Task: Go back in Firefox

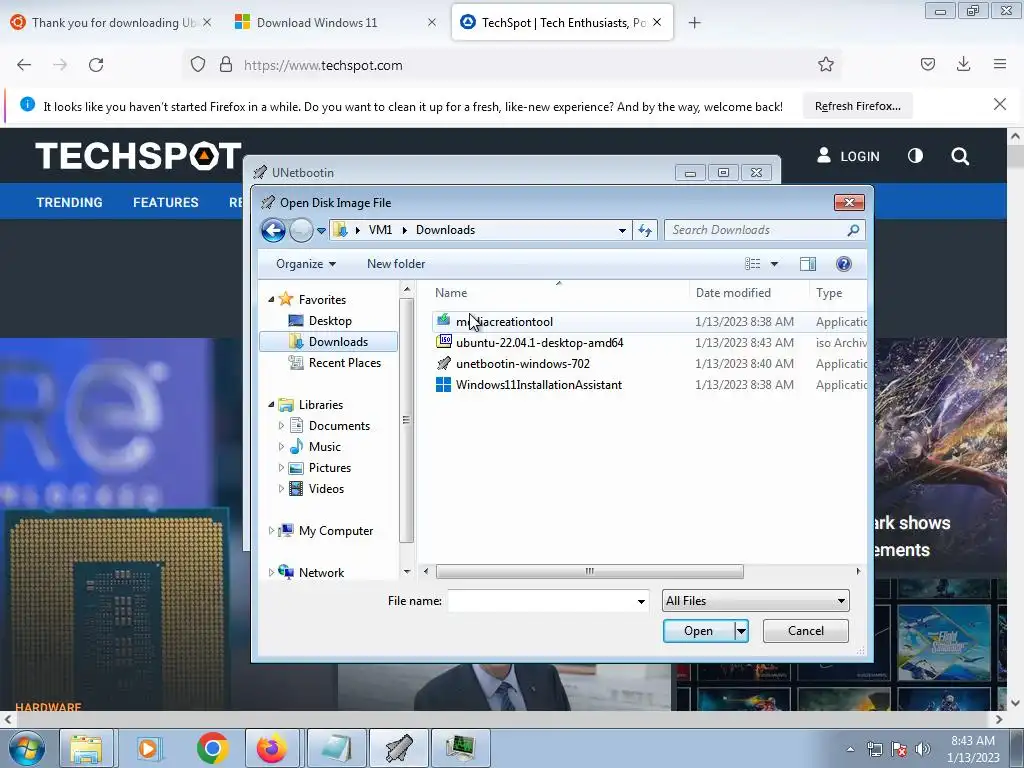Action: (x=24, y=65)
